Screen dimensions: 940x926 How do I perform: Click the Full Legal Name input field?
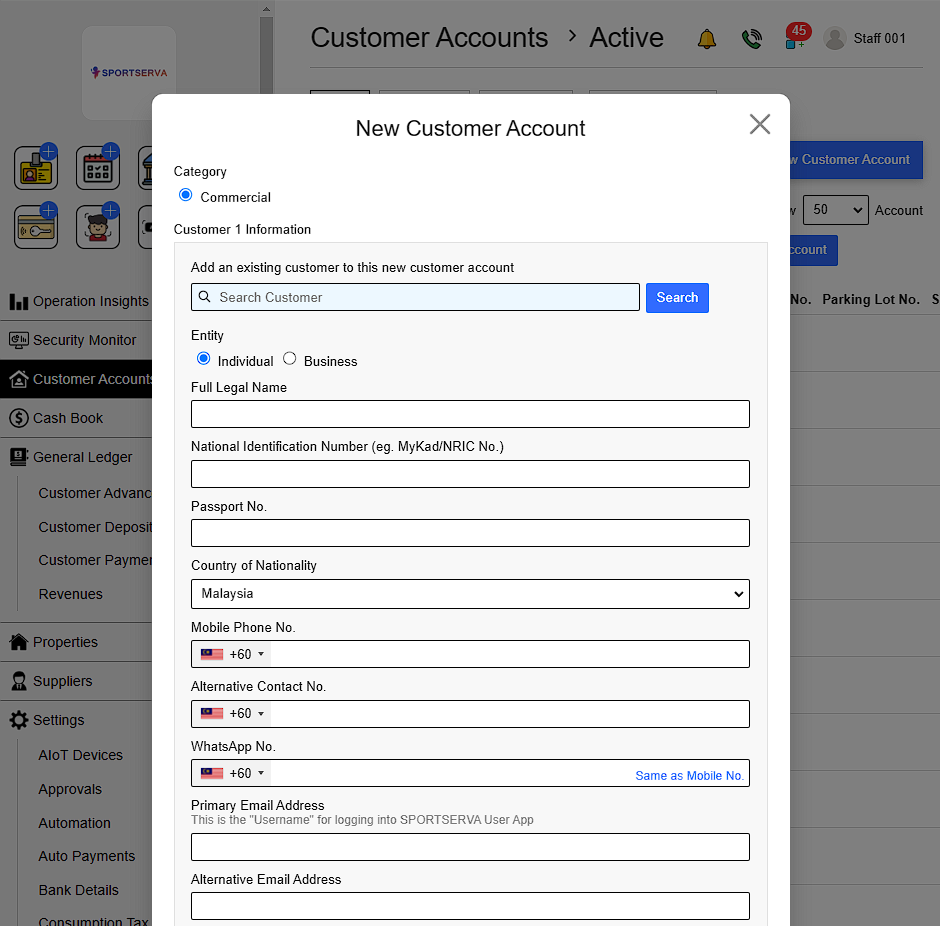(470, 414)
